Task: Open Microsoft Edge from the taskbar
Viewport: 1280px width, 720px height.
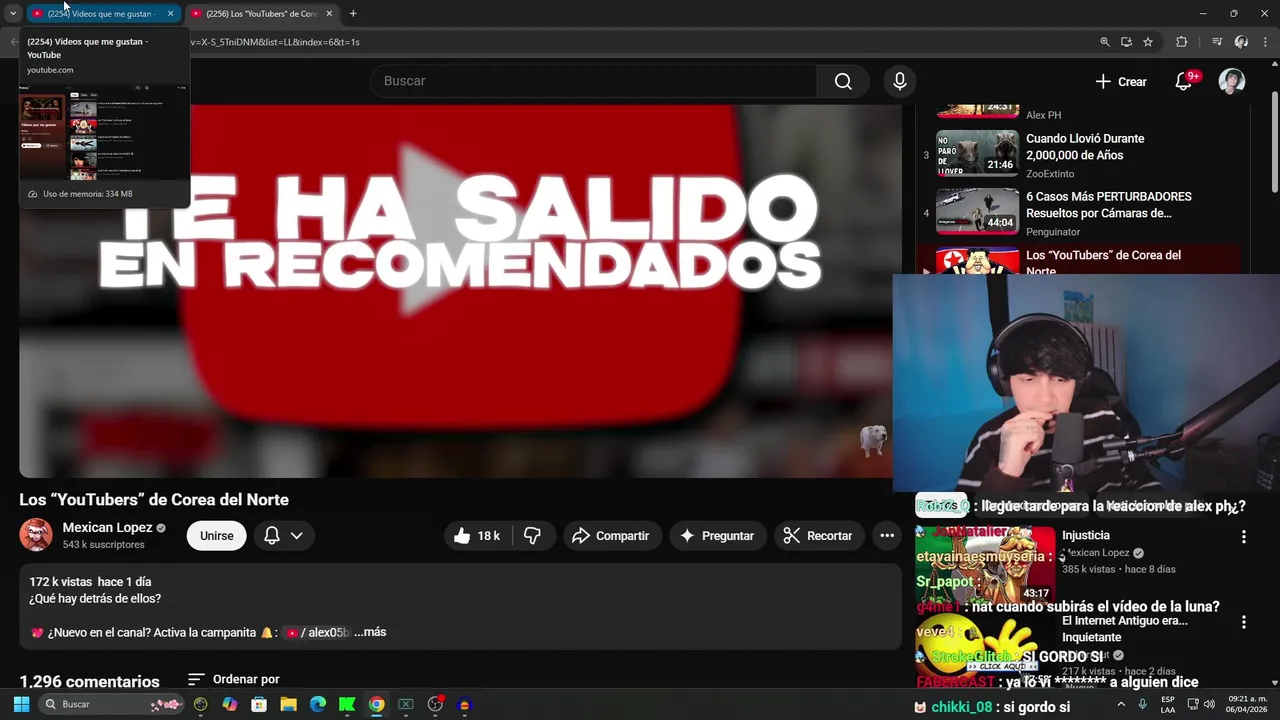Action: point(318,704)
